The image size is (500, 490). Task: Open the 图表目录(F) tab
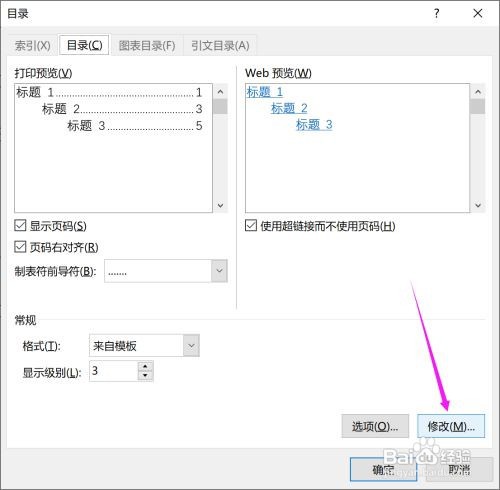click(x=147, y=45)
